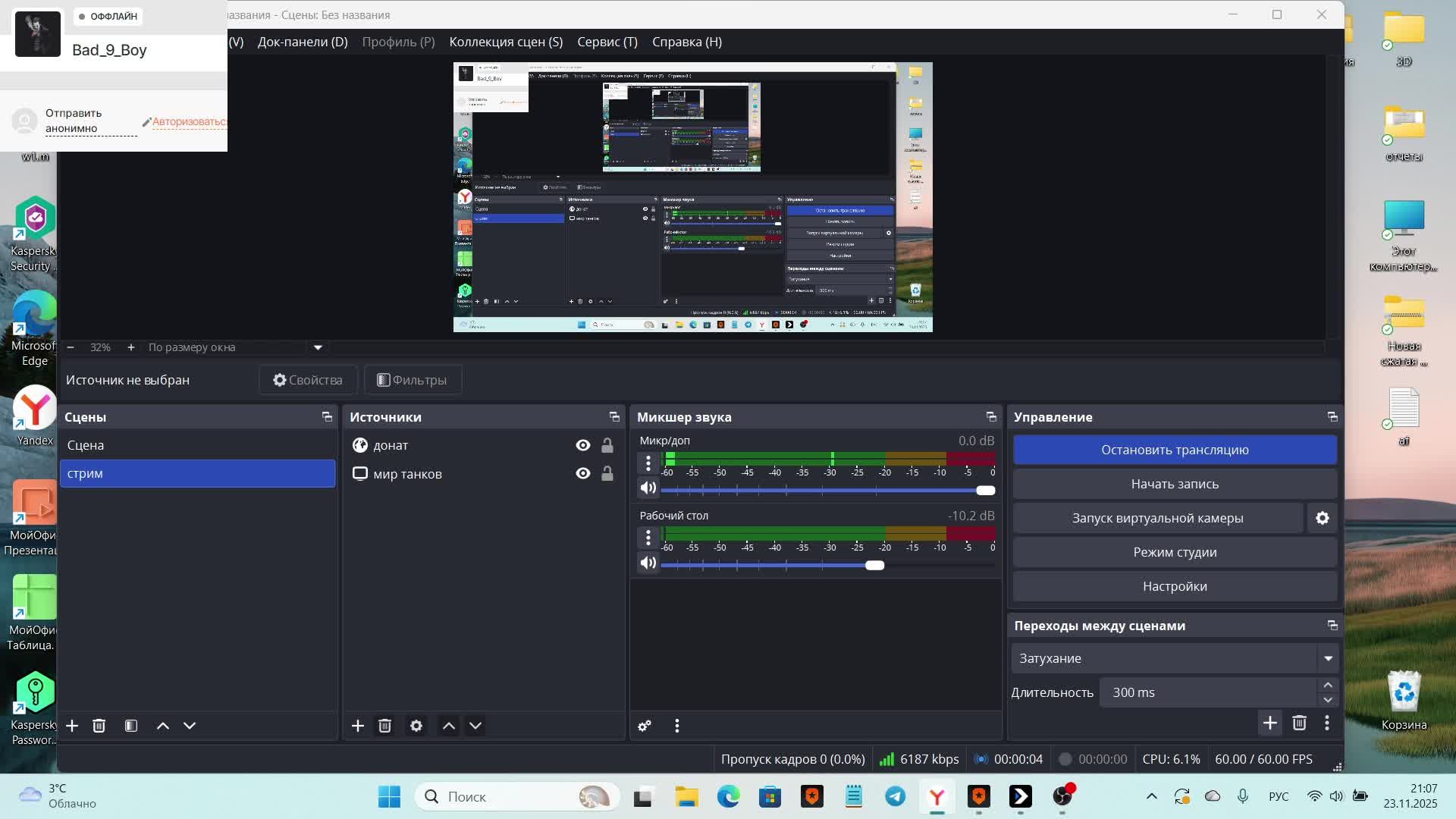1456x819 pixels.
Task: Open Микр/доп three-dot audio options
Action: [648, 463]
